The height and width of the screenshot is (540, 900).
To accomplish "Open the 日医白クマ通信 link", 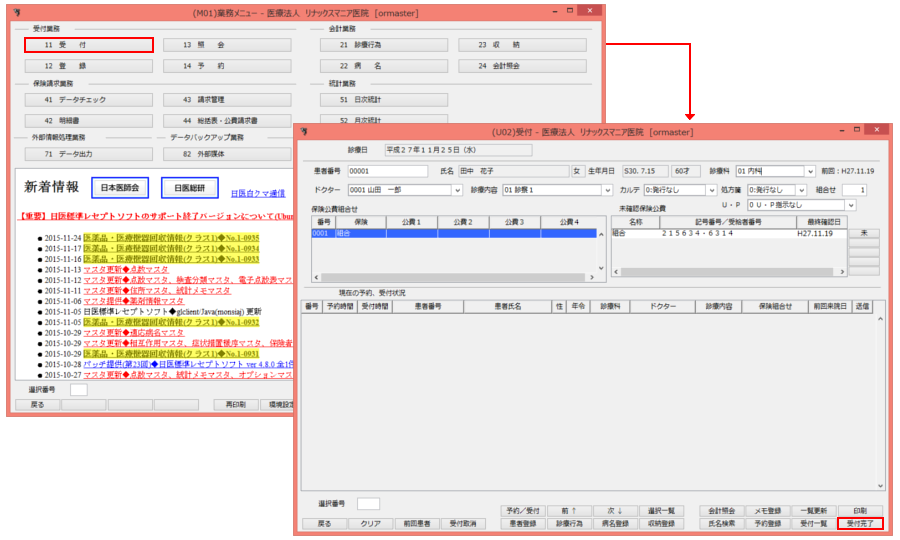I will [258, 193].
